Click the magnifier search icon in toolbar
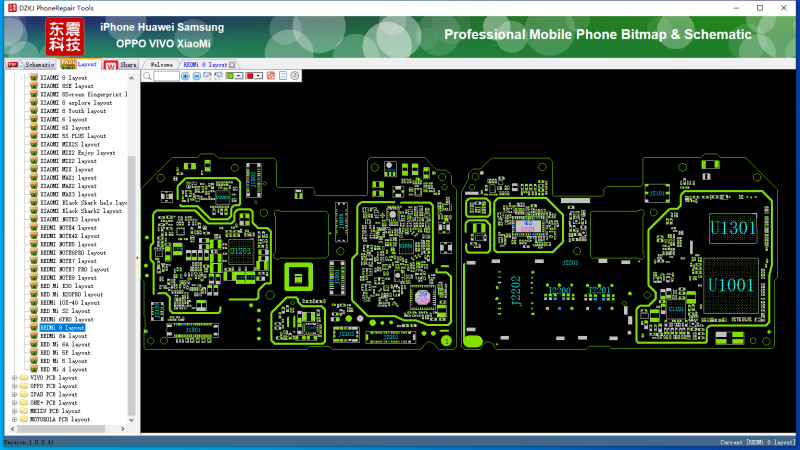Viewport: 800px width, 450px height. (147, 76)
